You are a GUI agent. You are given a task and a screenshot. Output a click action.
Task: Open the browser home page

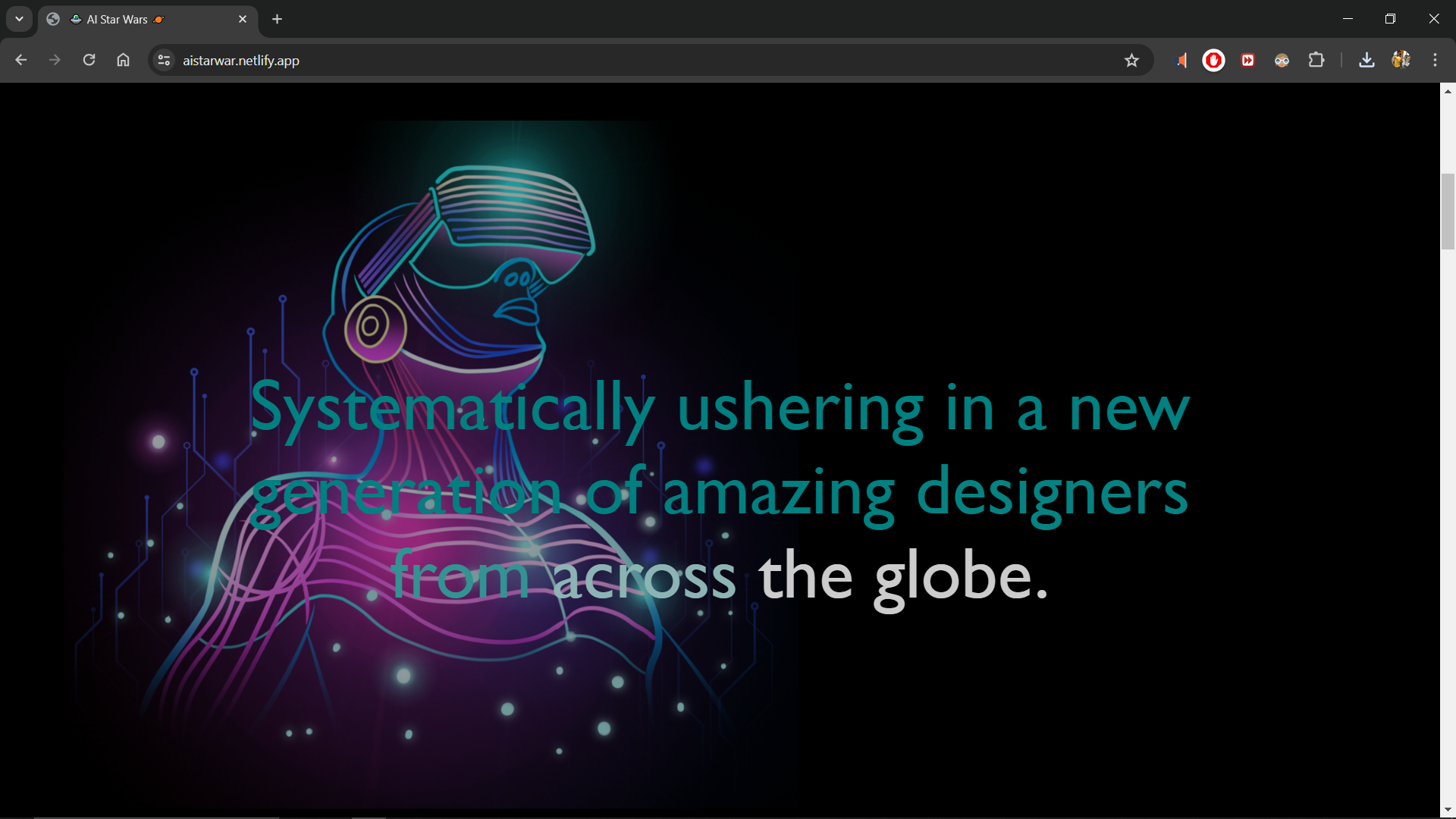pyautogui.click(x=123, y=60)
